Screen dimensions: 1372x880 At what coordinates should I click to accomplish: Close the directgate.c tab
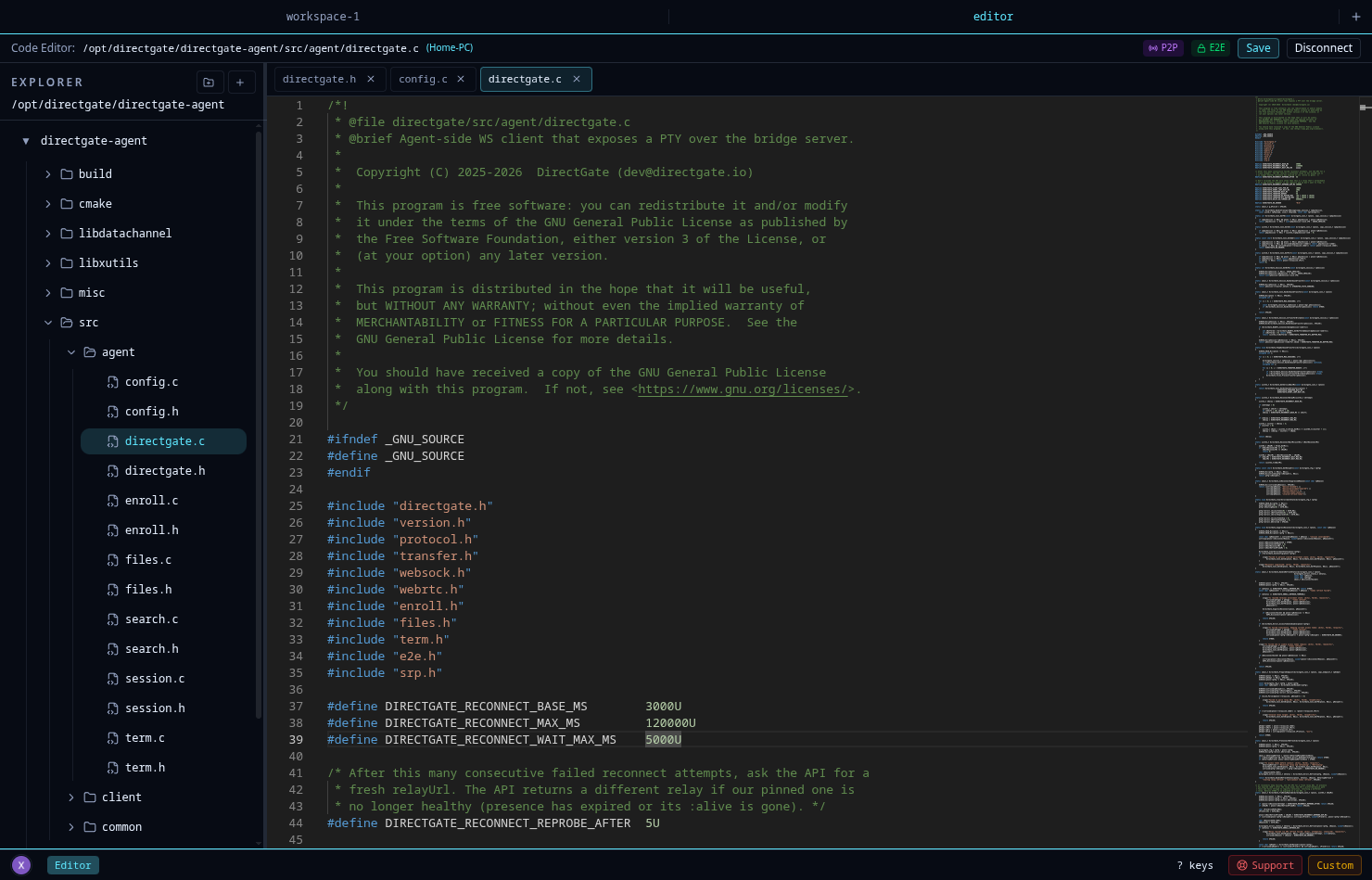[x=577, y=79]
